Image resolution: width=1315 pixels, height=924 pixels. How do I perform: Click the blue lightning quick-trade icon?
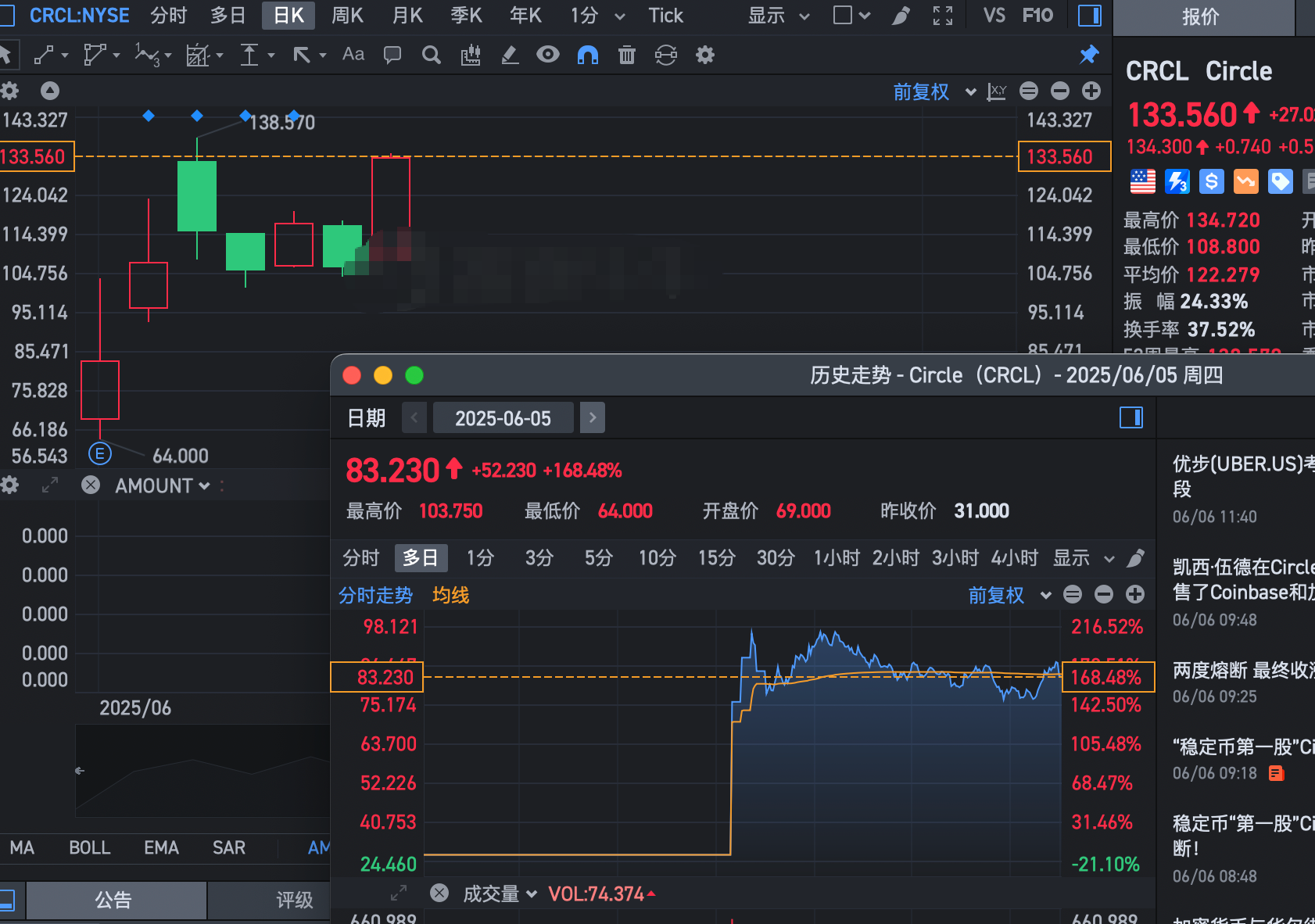1177,181
